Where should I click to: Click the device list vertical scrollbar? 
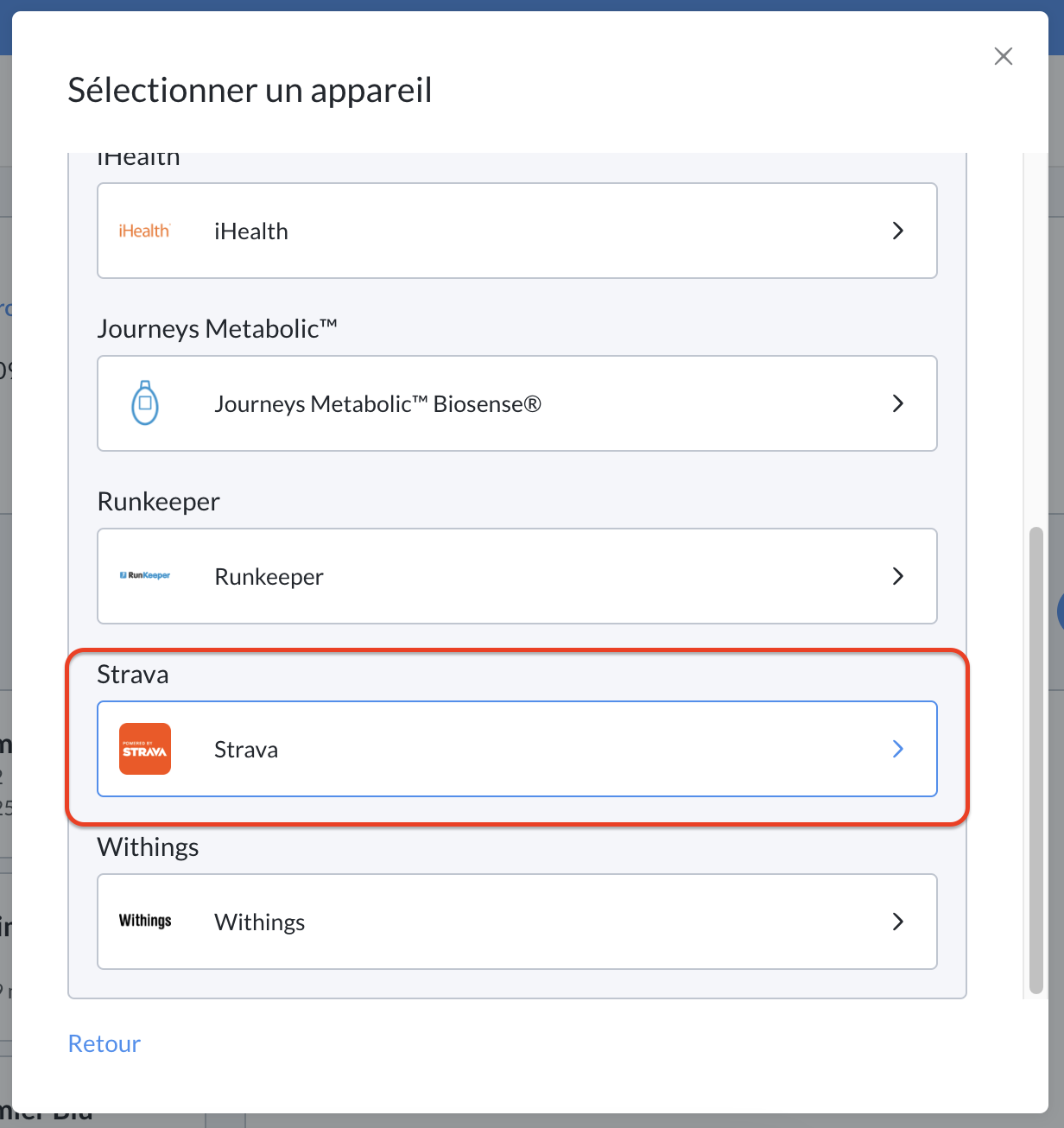click(x=1036, y=760)
